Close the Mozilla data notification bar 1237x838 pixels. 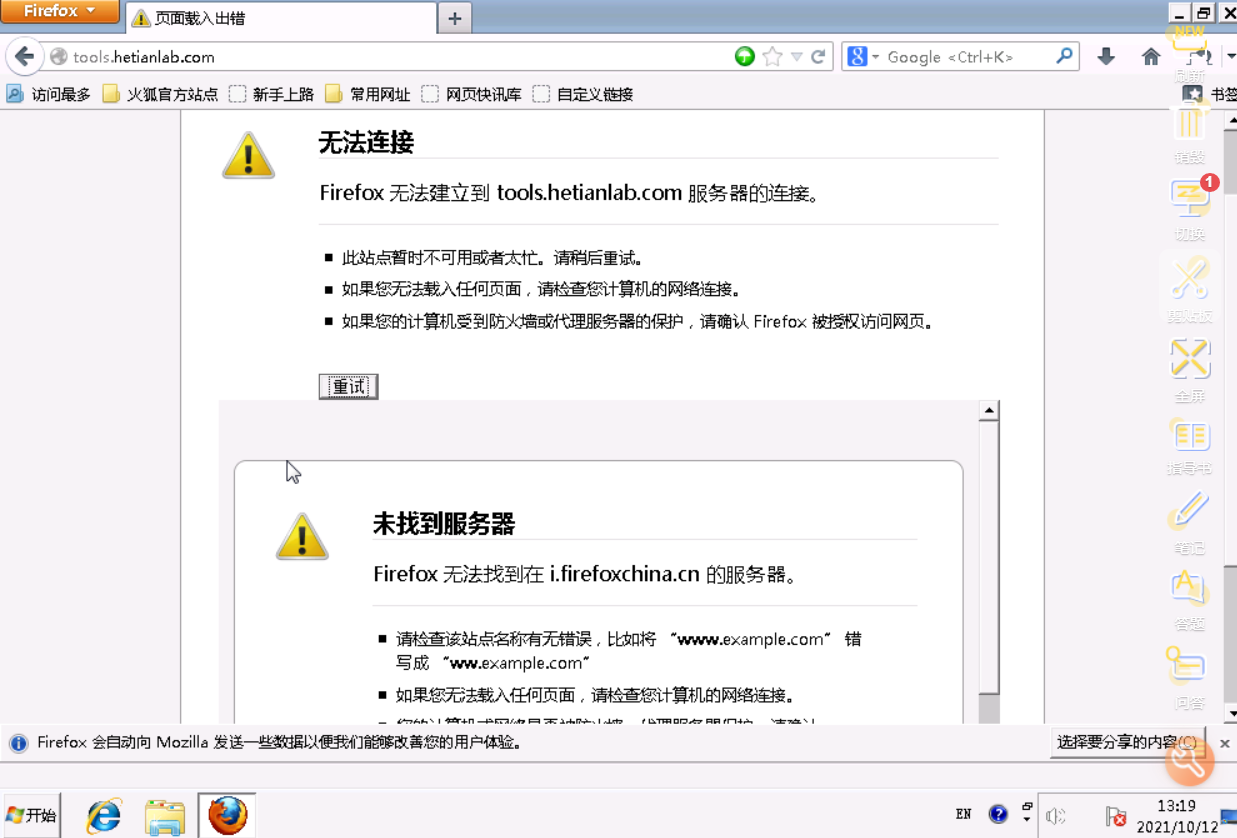pos(1225,743)
